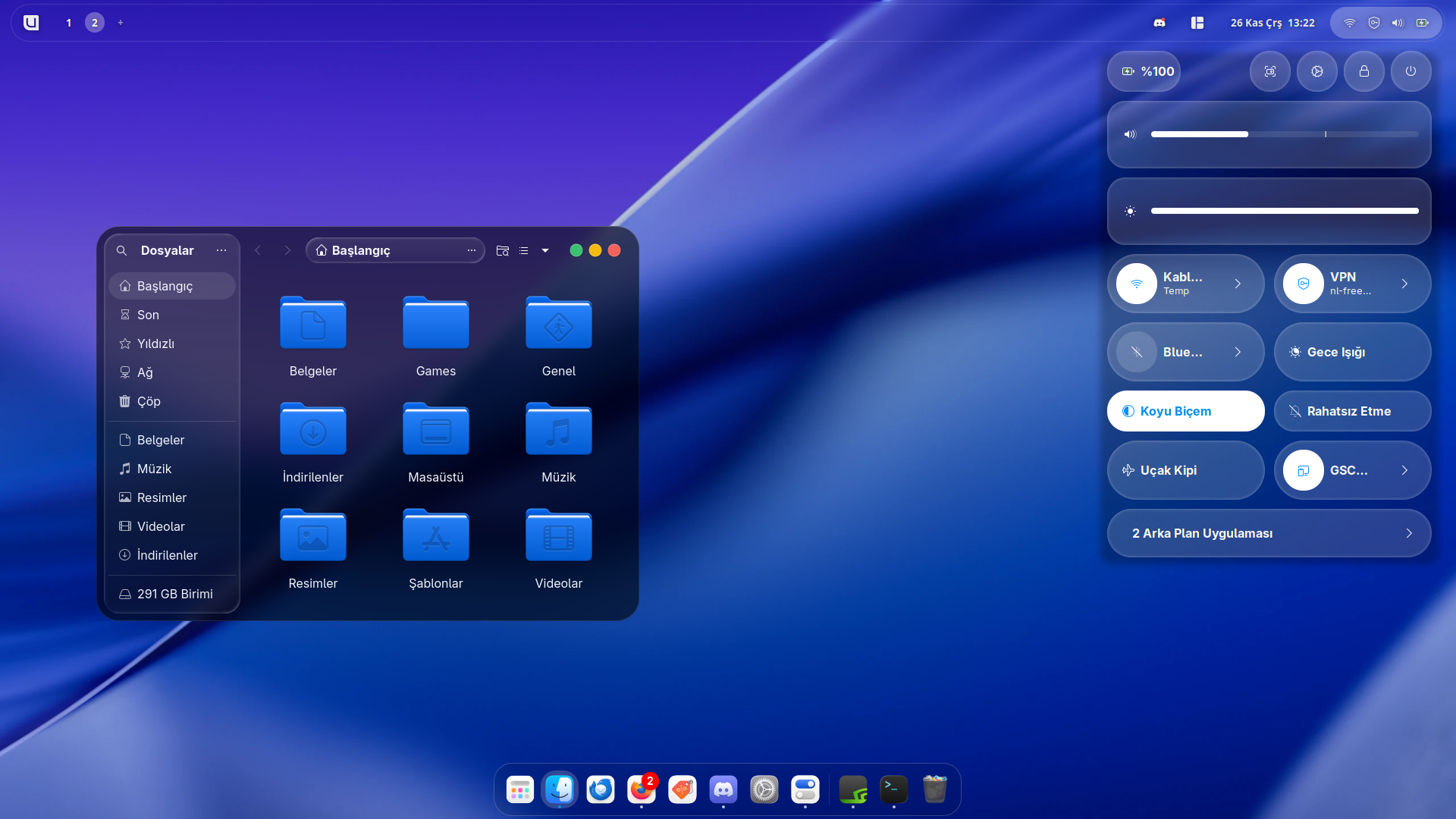Open Discord from the dock
Viewport: 1456px width, 819px height.
pyautogui.click(x=723, y=790)
